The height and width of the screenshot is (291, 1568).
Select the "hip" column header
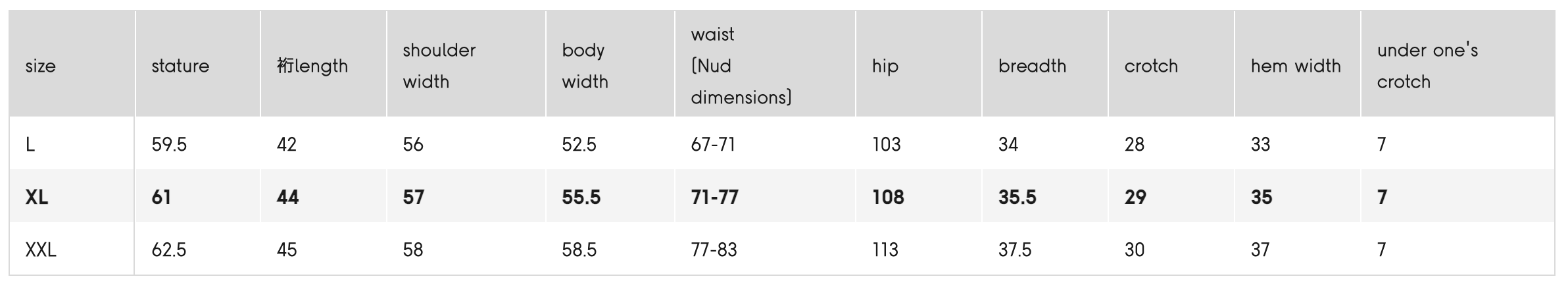pos(885,66)
